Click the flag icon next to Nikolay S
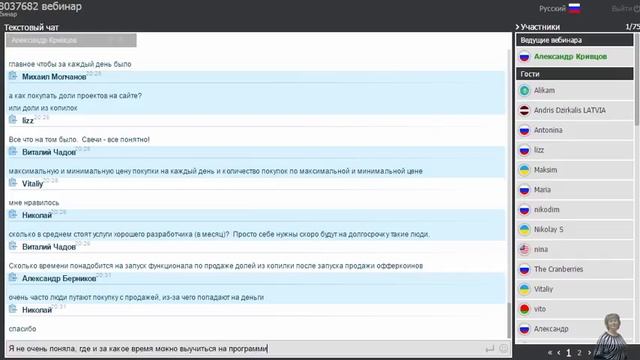640x360 pixels. pyautogui.click(x=524, y=229)
